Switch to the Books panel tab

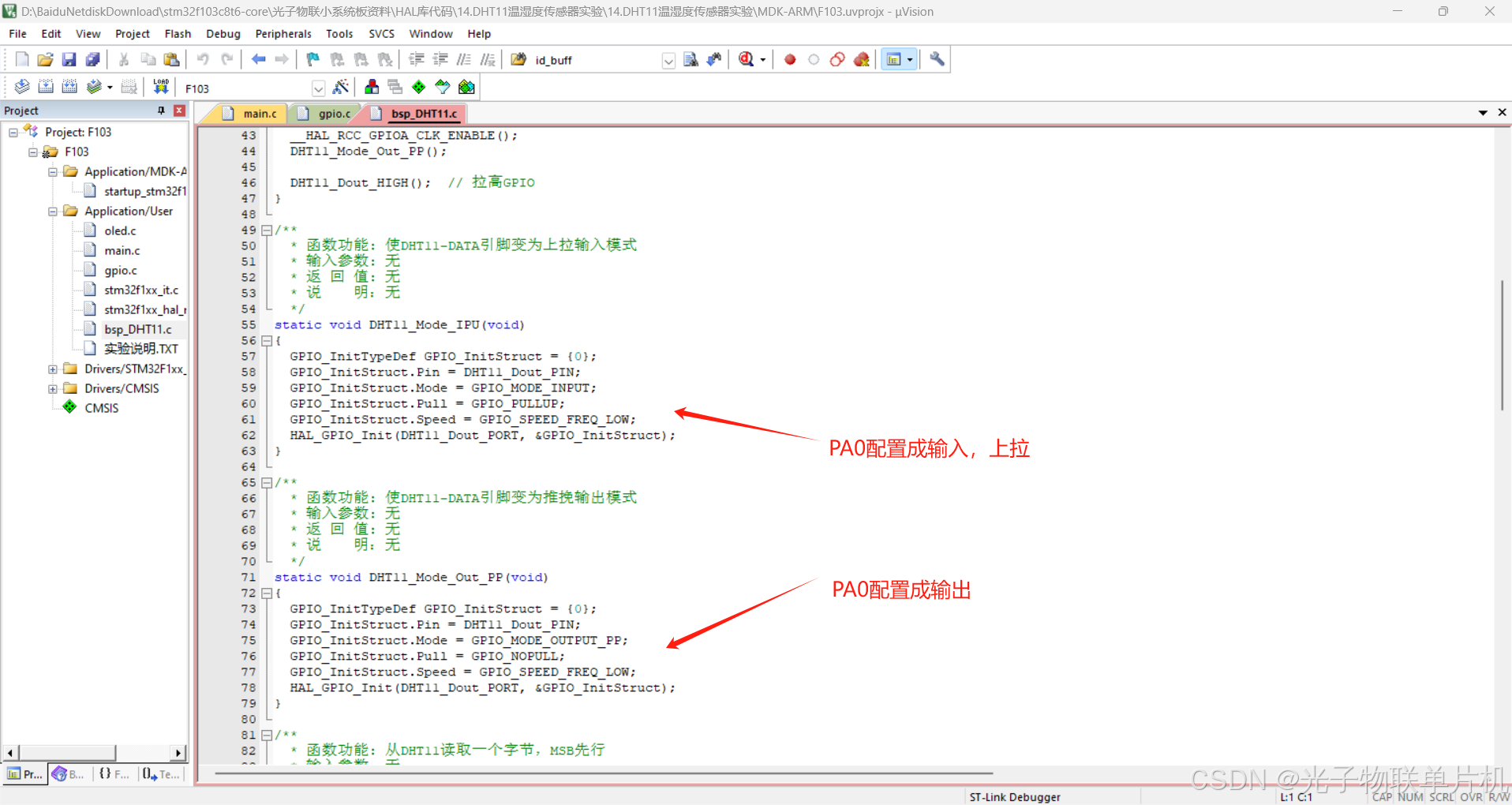(x=69, y=774)
